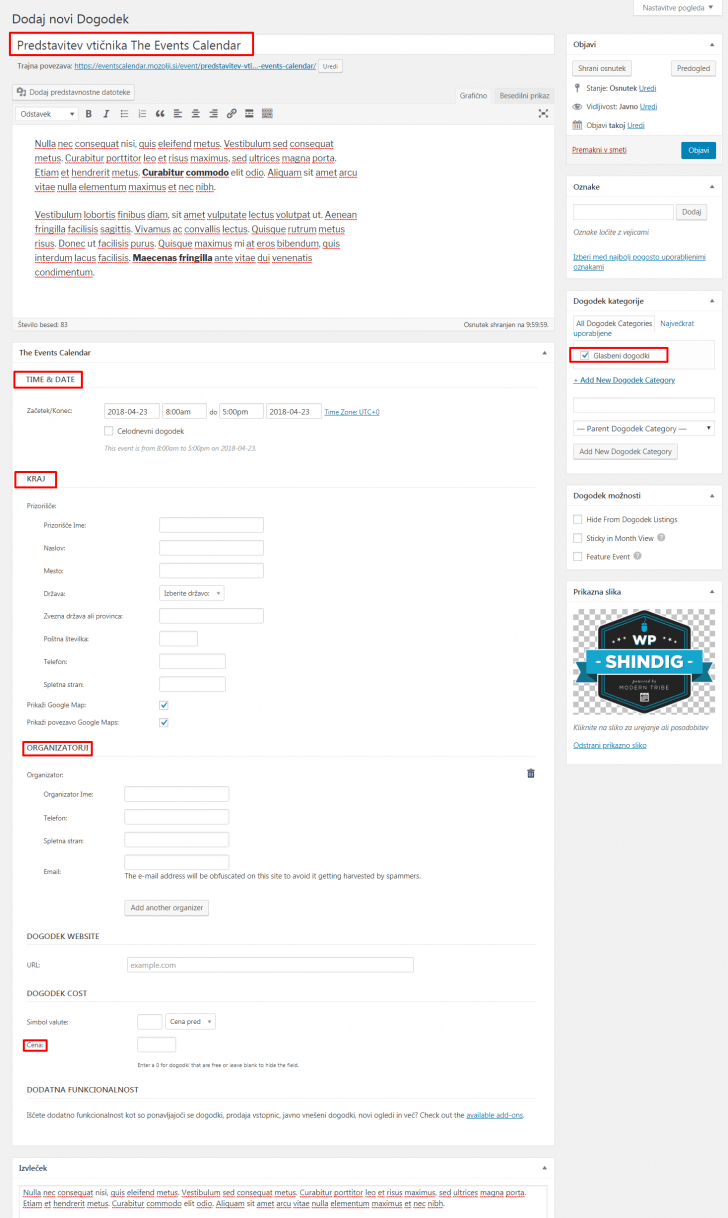Click the key icon beside Stanje
This screenshot has width=728, height=1218.
click(577, 88)
